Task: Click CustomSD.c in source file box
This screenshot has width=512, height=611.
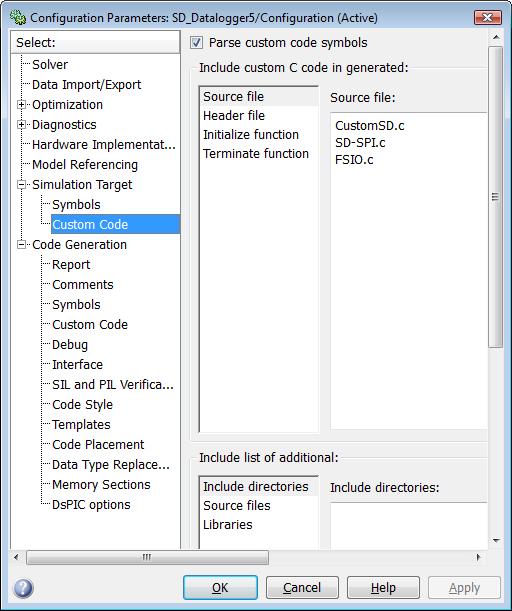Action: (370, 125)
